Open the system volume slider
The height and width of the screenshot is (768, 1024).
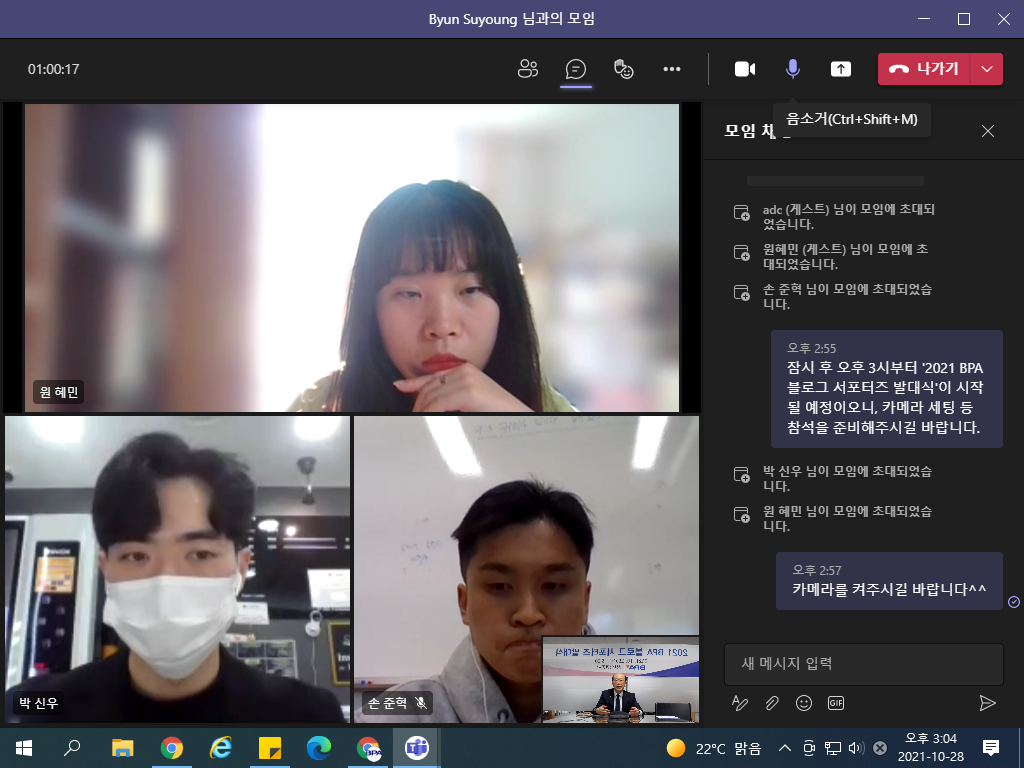[855, 747]
